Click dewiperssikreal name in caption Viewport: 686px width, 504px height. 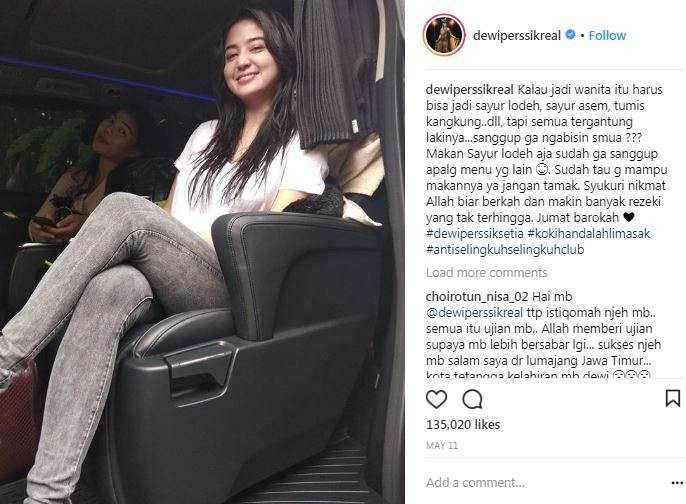point(470,90)
